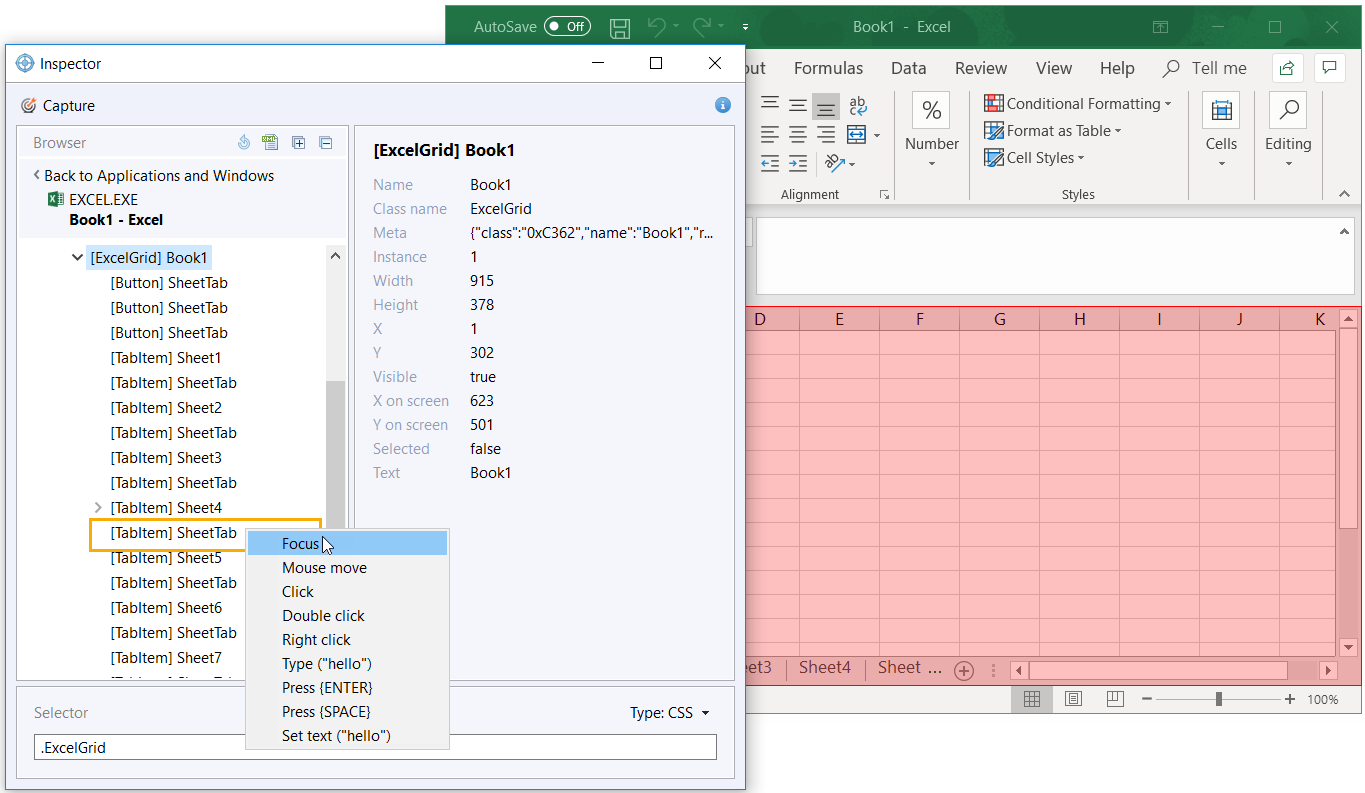1365x793 pixels.
Task: Open the Format as Table dropdown
Action: [1053, 130]
